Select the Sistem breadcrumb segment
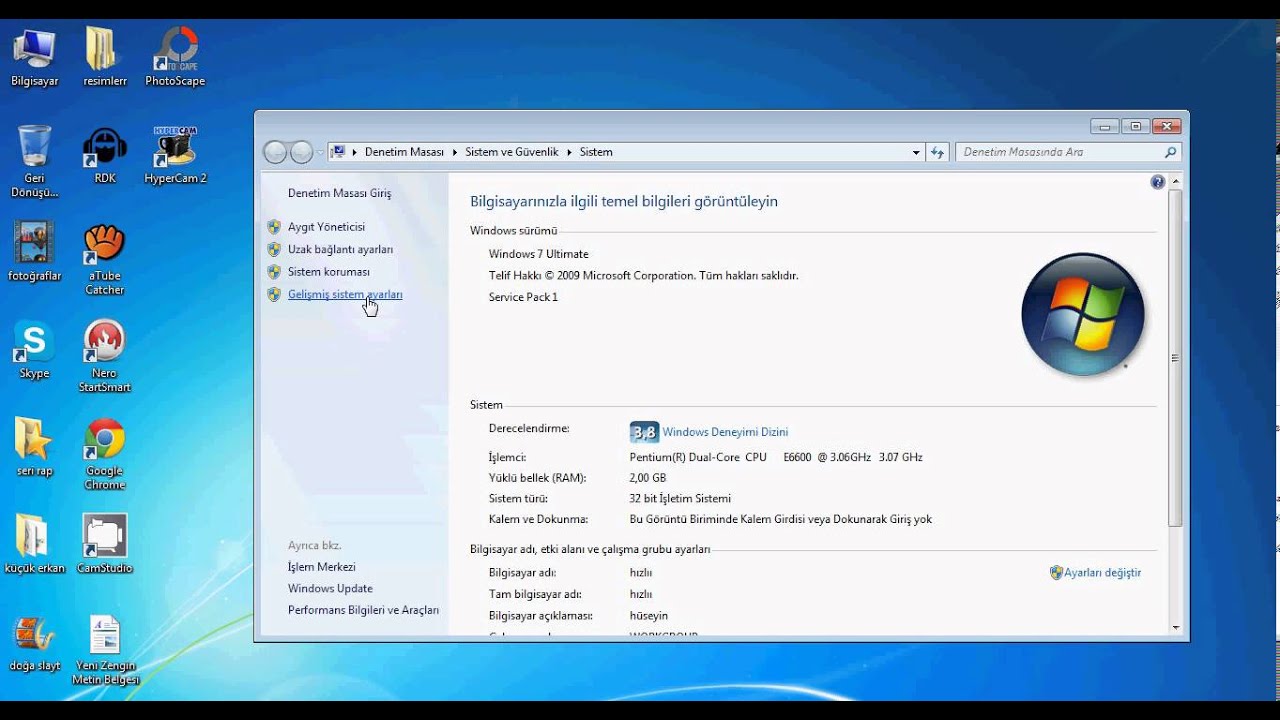1280x720 pixels. tap(596, 152)
